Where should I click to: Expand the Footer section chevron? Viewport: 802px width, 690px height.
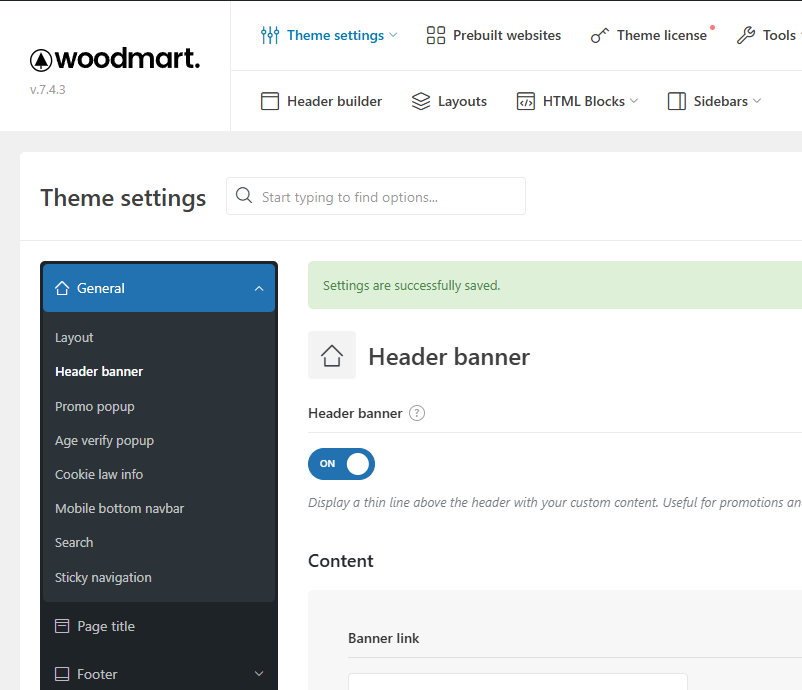point(259,674)
